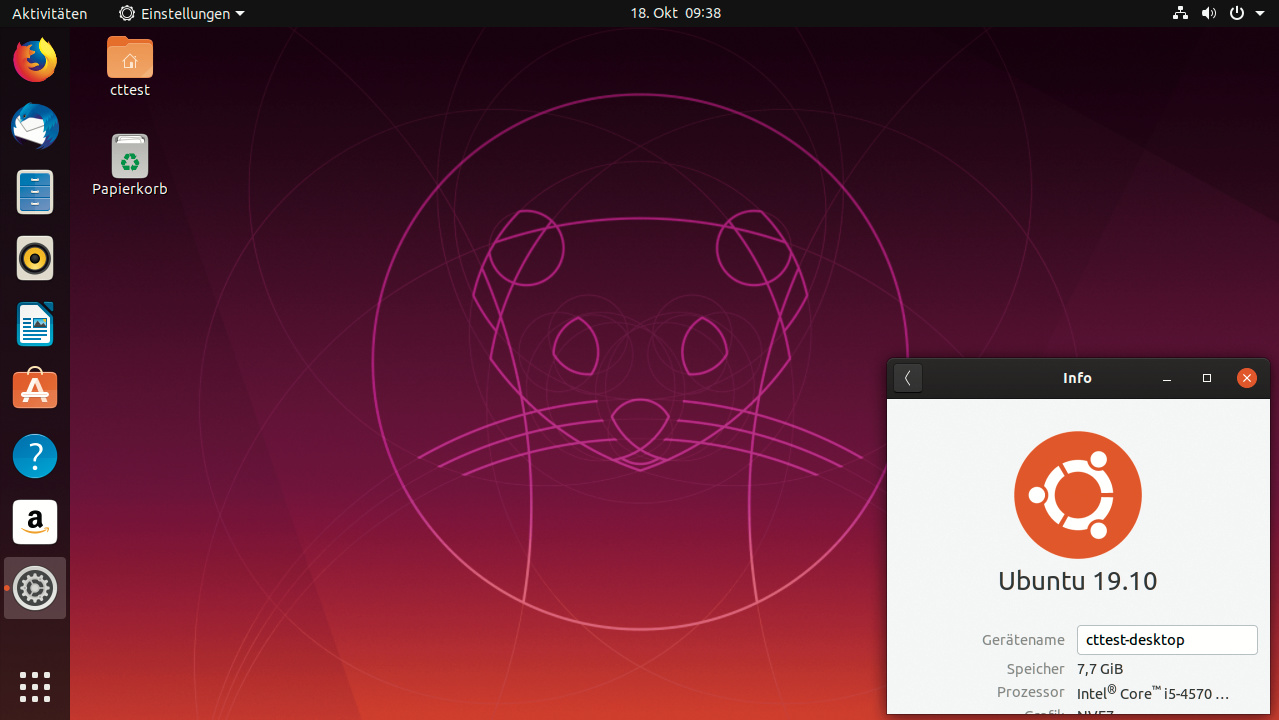Open the Papierkorb trash icon
Screen dimensions: 1279x720
tap(130, 166)
